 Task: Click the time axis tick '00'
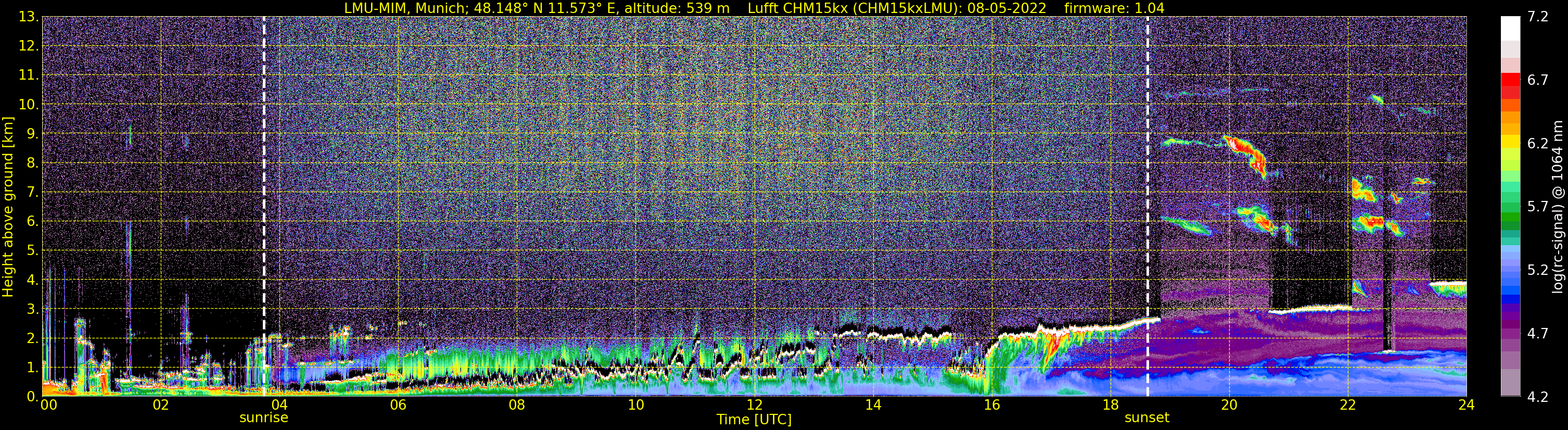coord(48,405)
